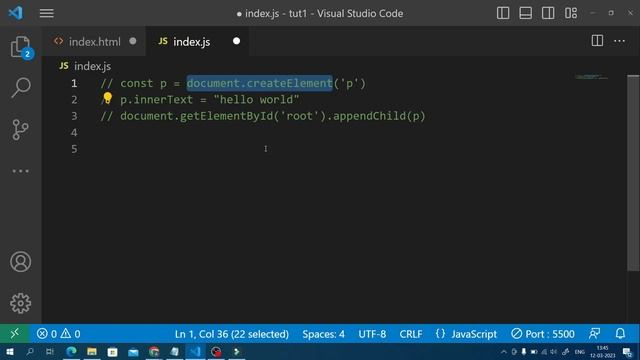
Task: Open File Explorer from taskbar
Action: (x=92, y=351)
